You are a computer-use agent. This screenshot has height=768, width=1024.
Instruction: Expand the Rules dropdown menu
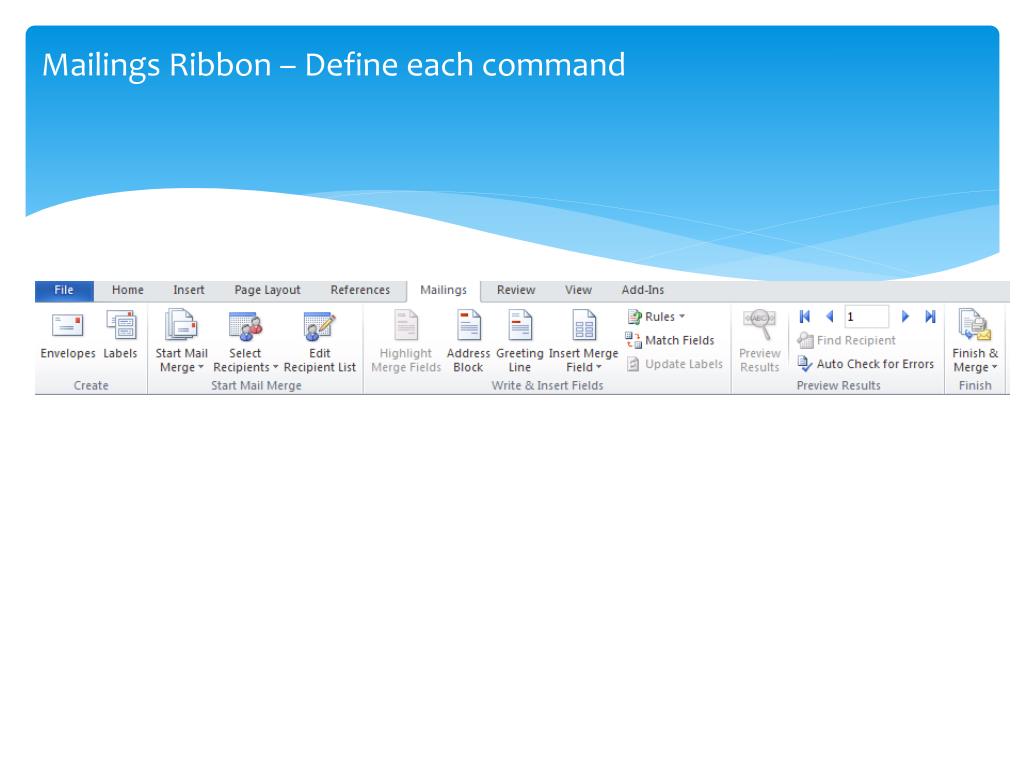pyautogui.click(x=656, y=317)
